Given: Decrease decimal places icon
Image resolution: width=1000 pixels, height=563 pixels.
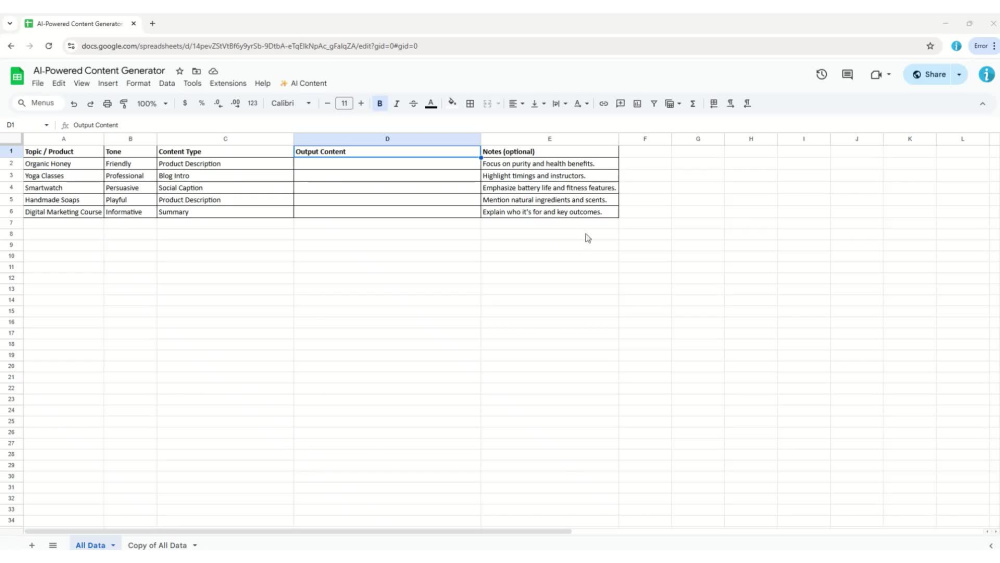Looking at the screenshot, I should coord(218,103).
